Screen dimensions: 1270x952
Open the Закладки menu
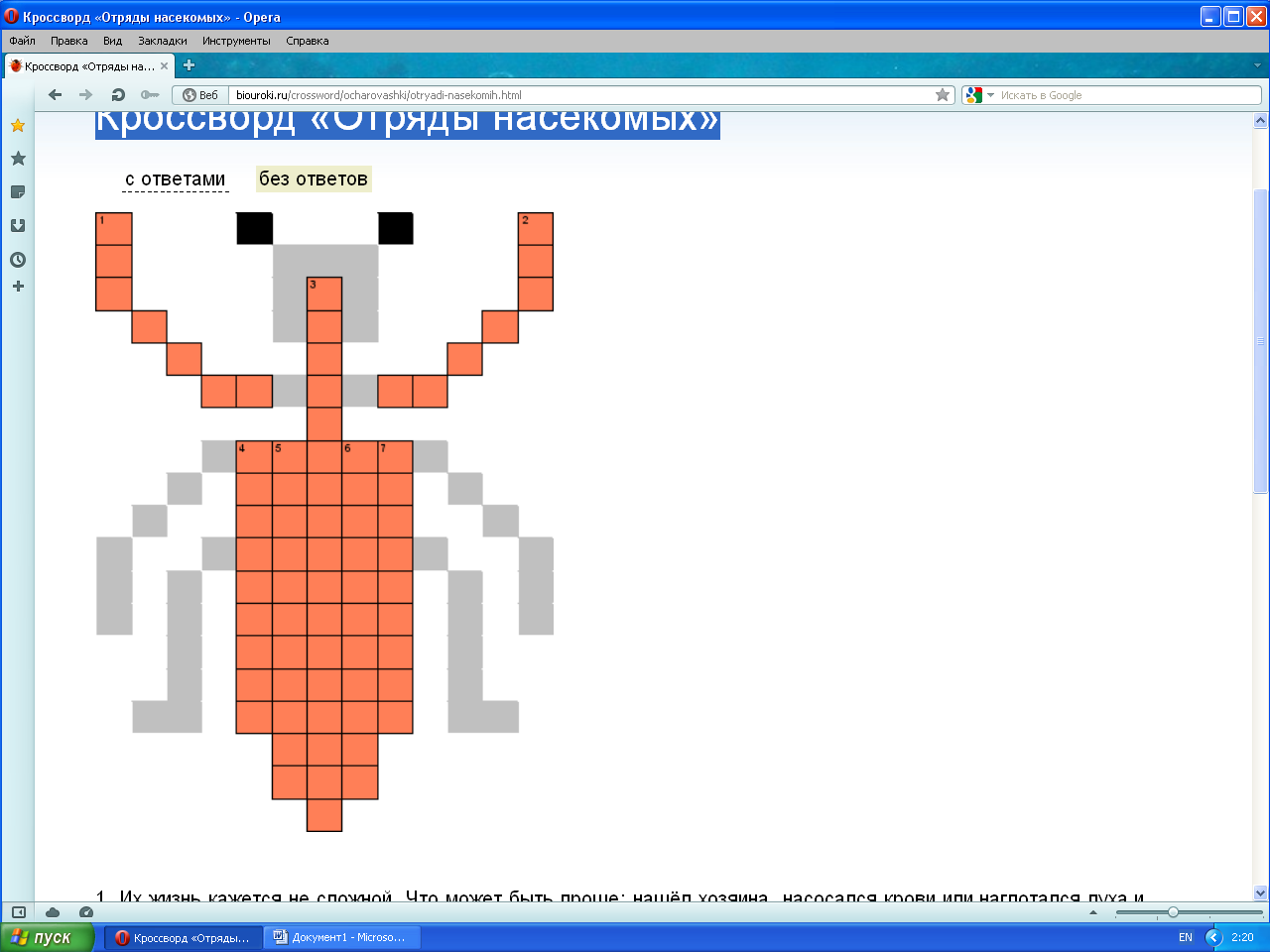pyautogui.click(x=163, y=41)
